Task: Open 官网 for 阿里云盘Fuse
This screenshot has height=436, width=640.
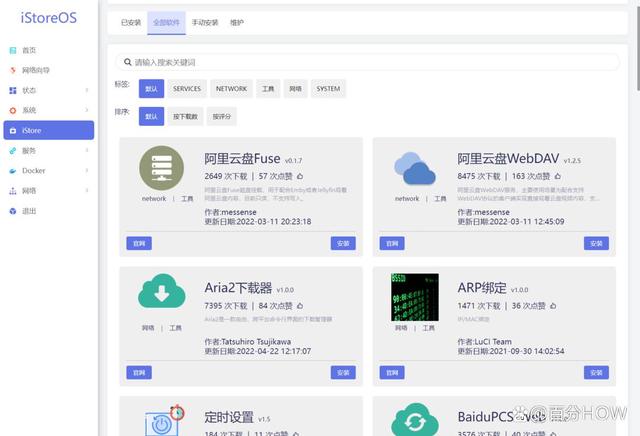Action: click(x=139, y=243)
